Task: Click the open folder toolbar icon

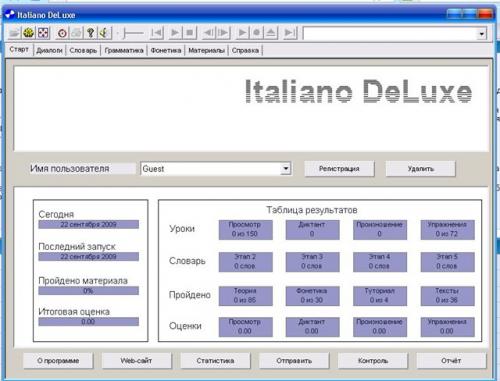Action: pos(14,33)
